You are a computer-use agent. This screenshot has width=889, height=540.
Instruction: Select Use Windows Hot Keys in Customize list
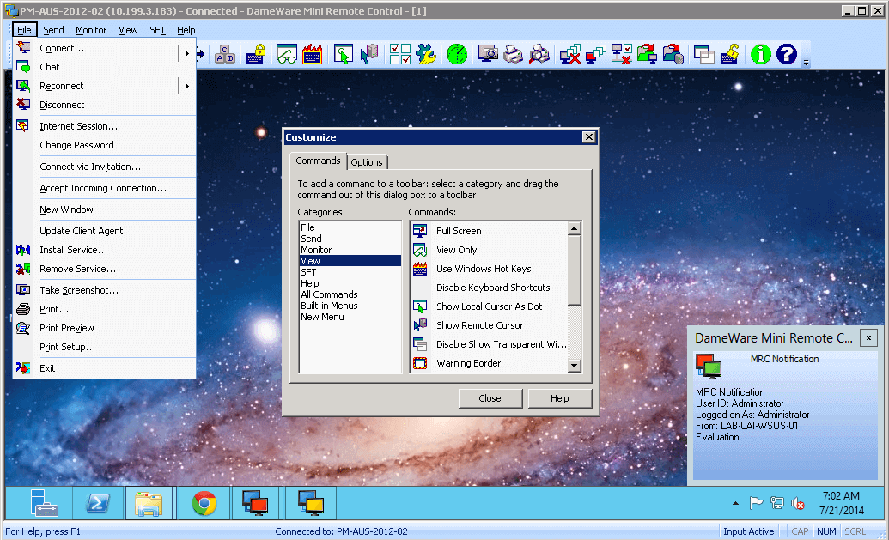tap(489, 269)
